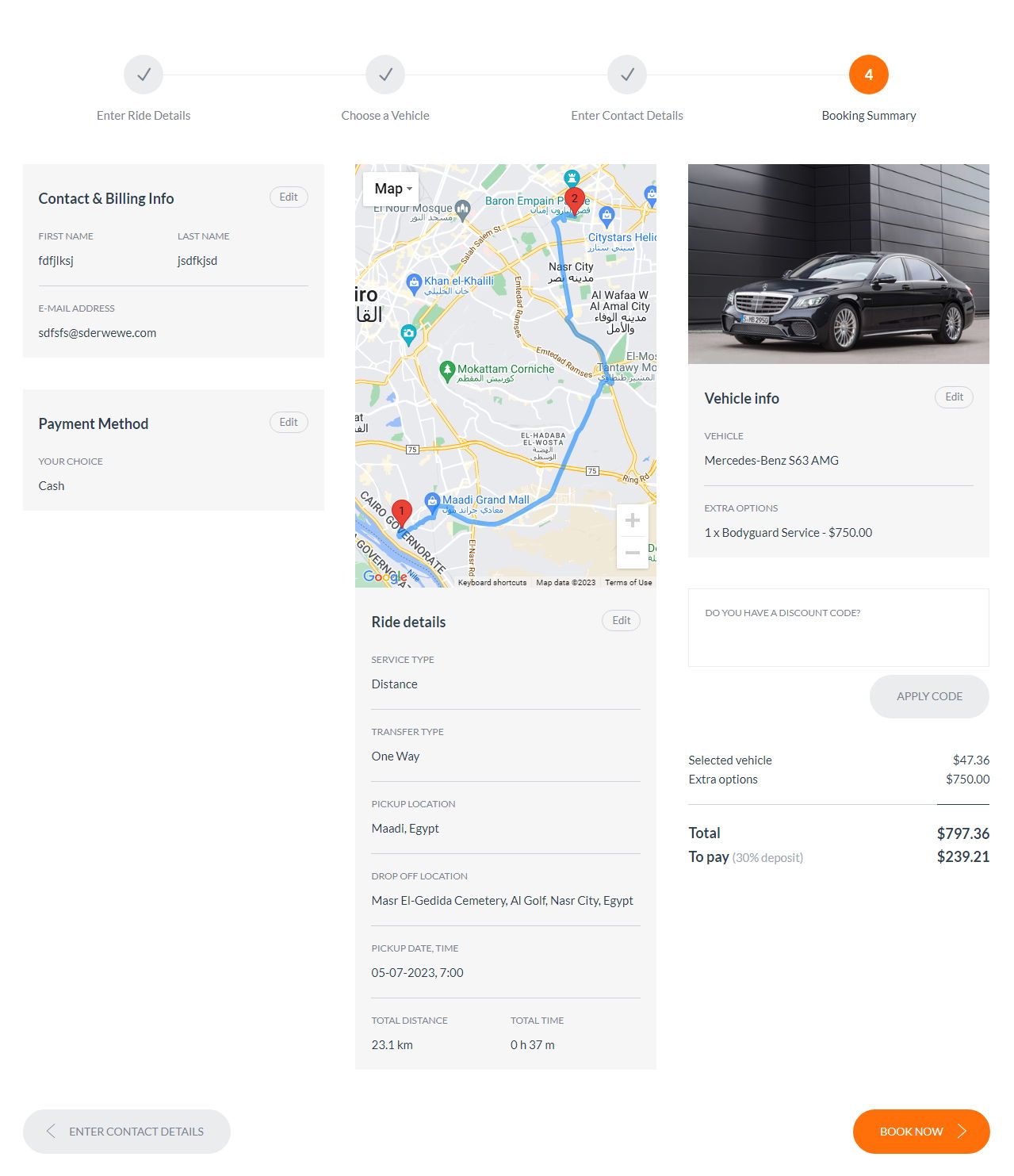
Task: Click the Khan el-Khalili shopping pin
Action: pos(414,282)
